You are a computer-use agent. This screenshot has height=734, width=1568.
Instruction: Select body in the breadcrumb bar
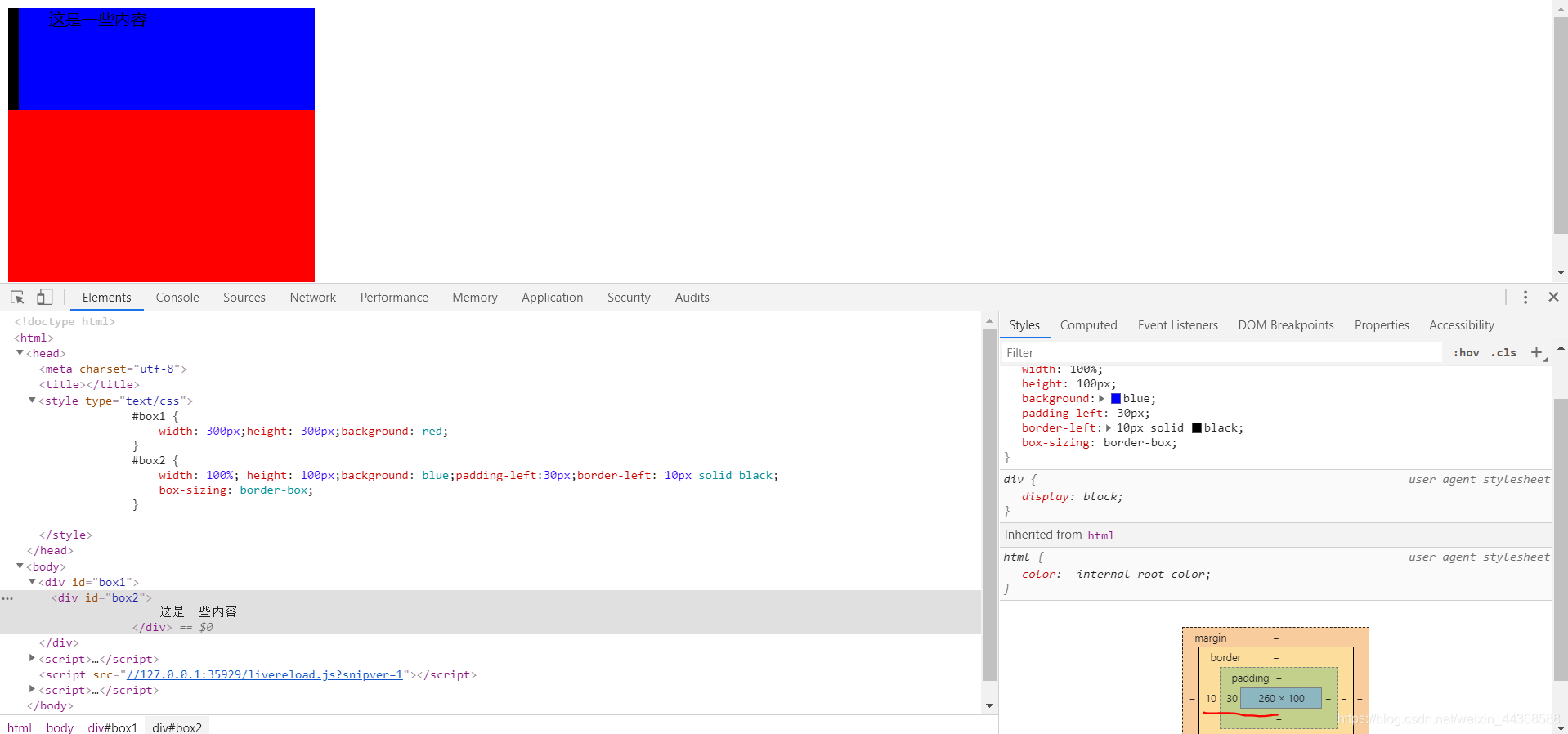pos(60,727)
